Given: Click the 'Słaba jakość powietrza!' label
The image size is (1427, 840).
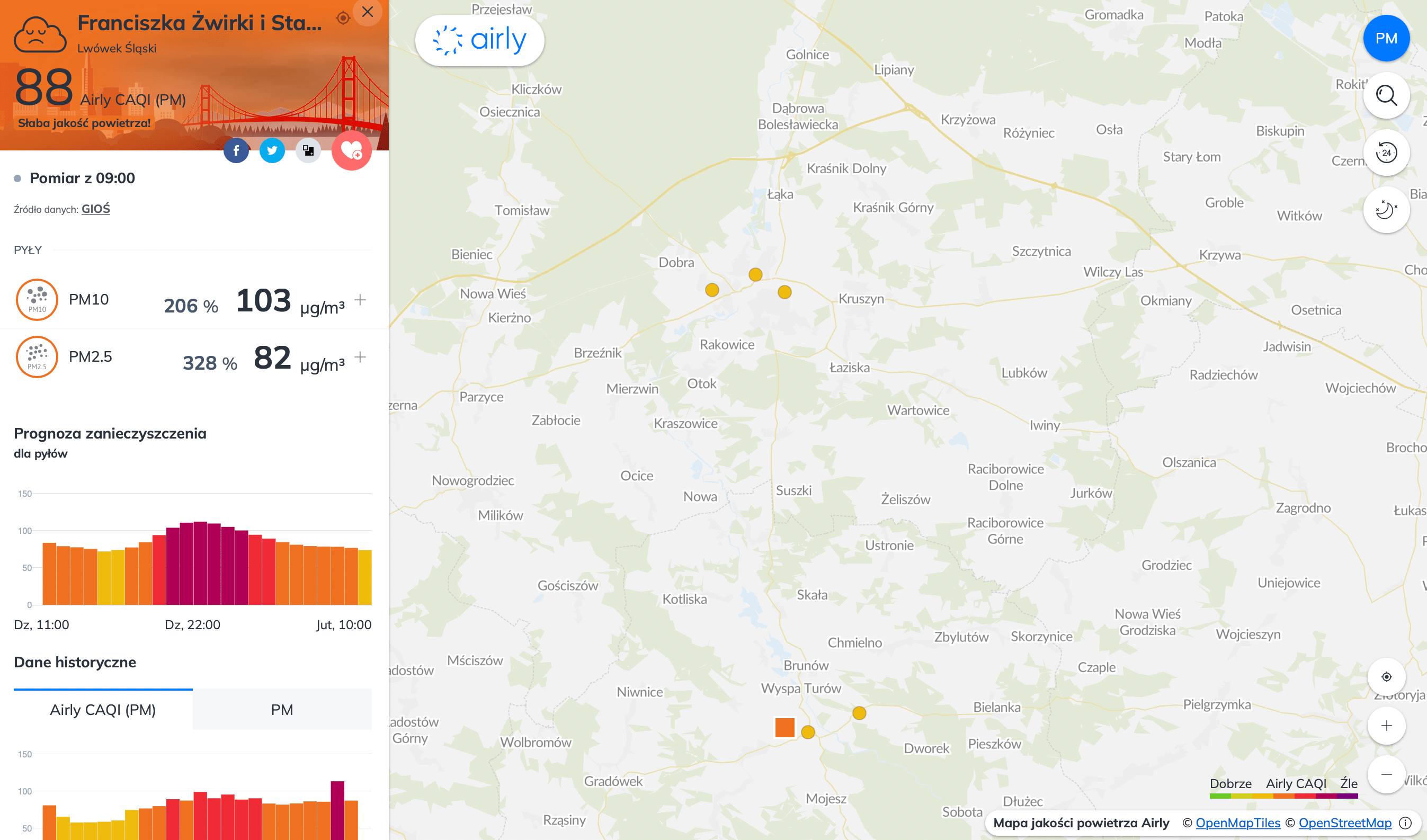Looking at the screenshot, I should [x=84, y=123].
